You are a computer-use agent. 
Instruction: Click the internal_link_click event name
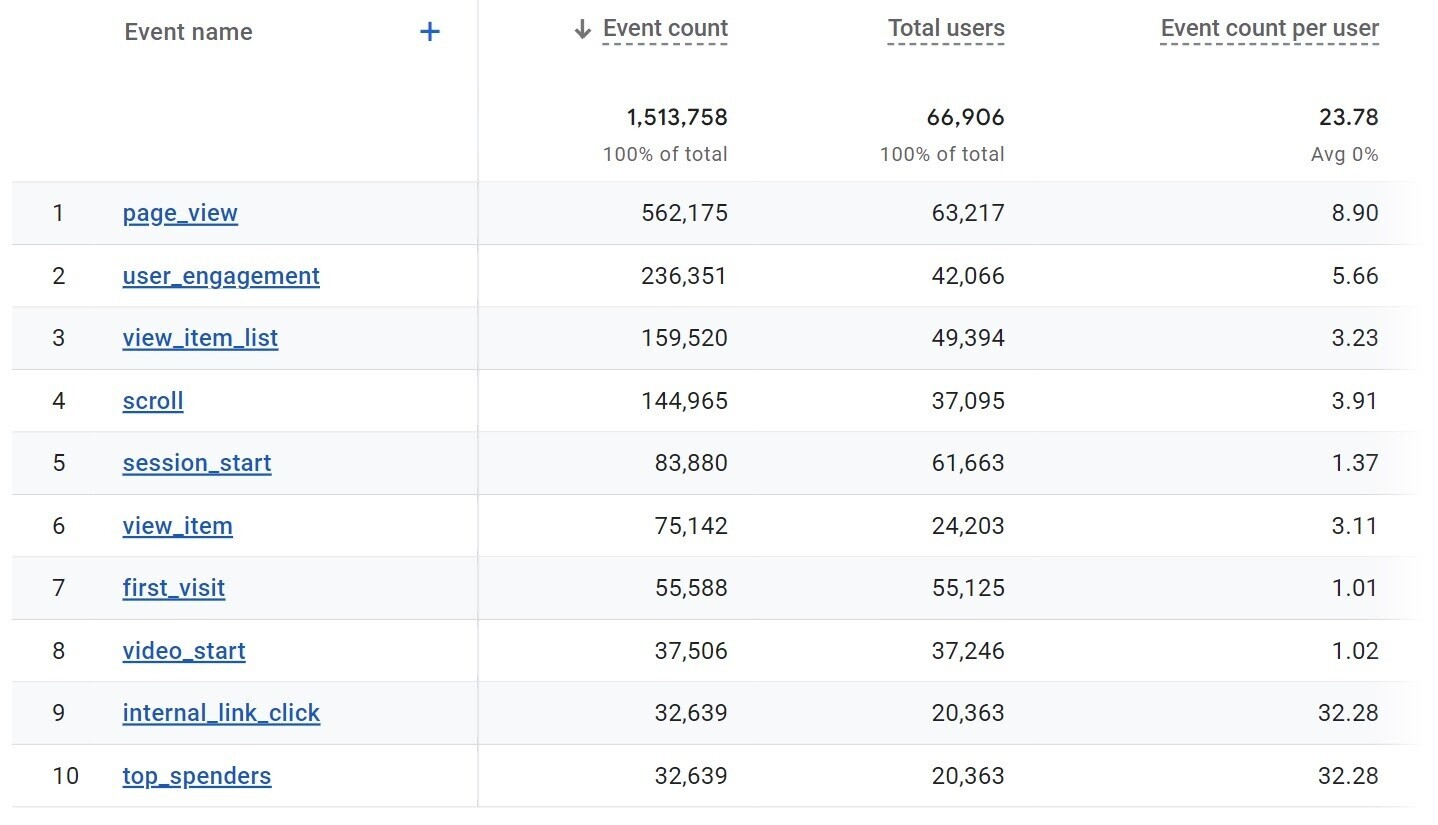221,713
